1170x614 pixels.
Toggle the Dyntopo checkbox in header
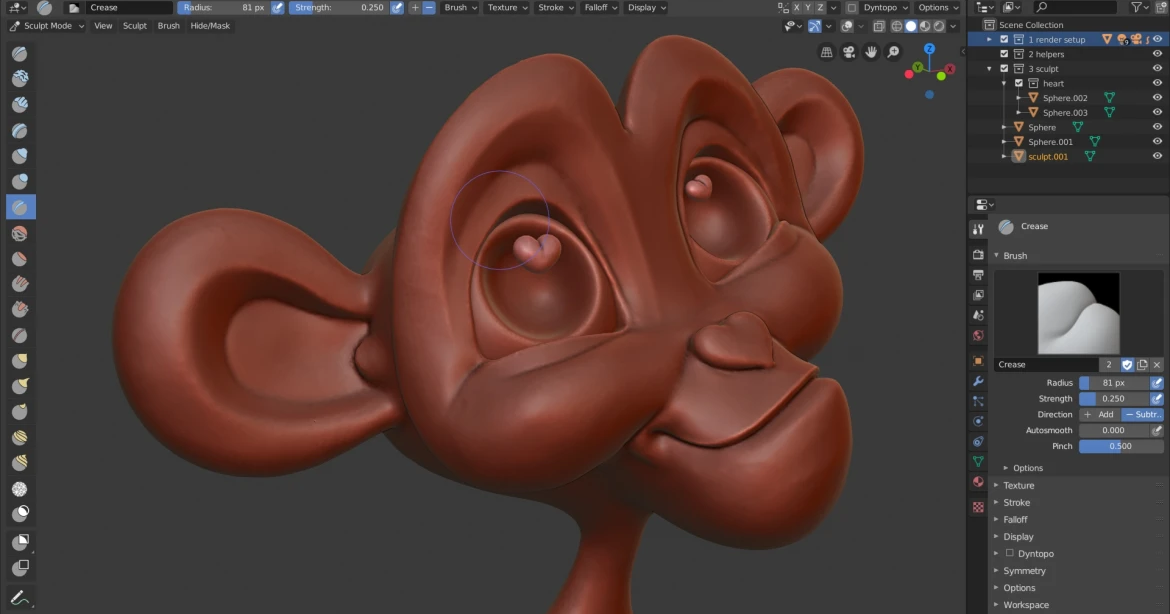[851, 7]
